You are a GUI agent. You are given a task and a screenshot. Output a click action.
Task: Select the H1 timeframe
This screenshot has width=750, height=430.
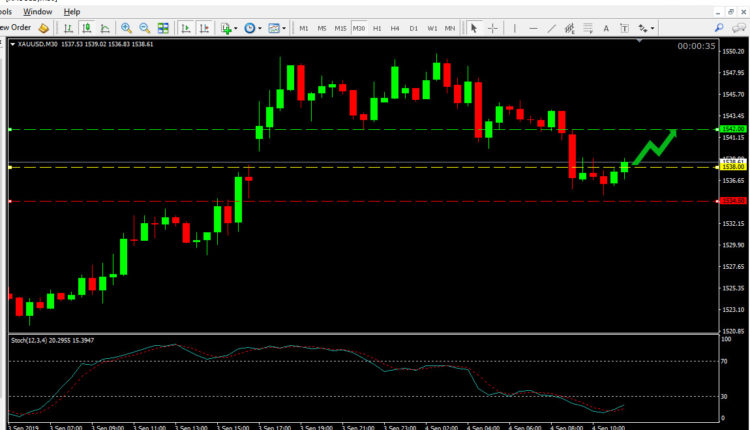coord(377,28)
